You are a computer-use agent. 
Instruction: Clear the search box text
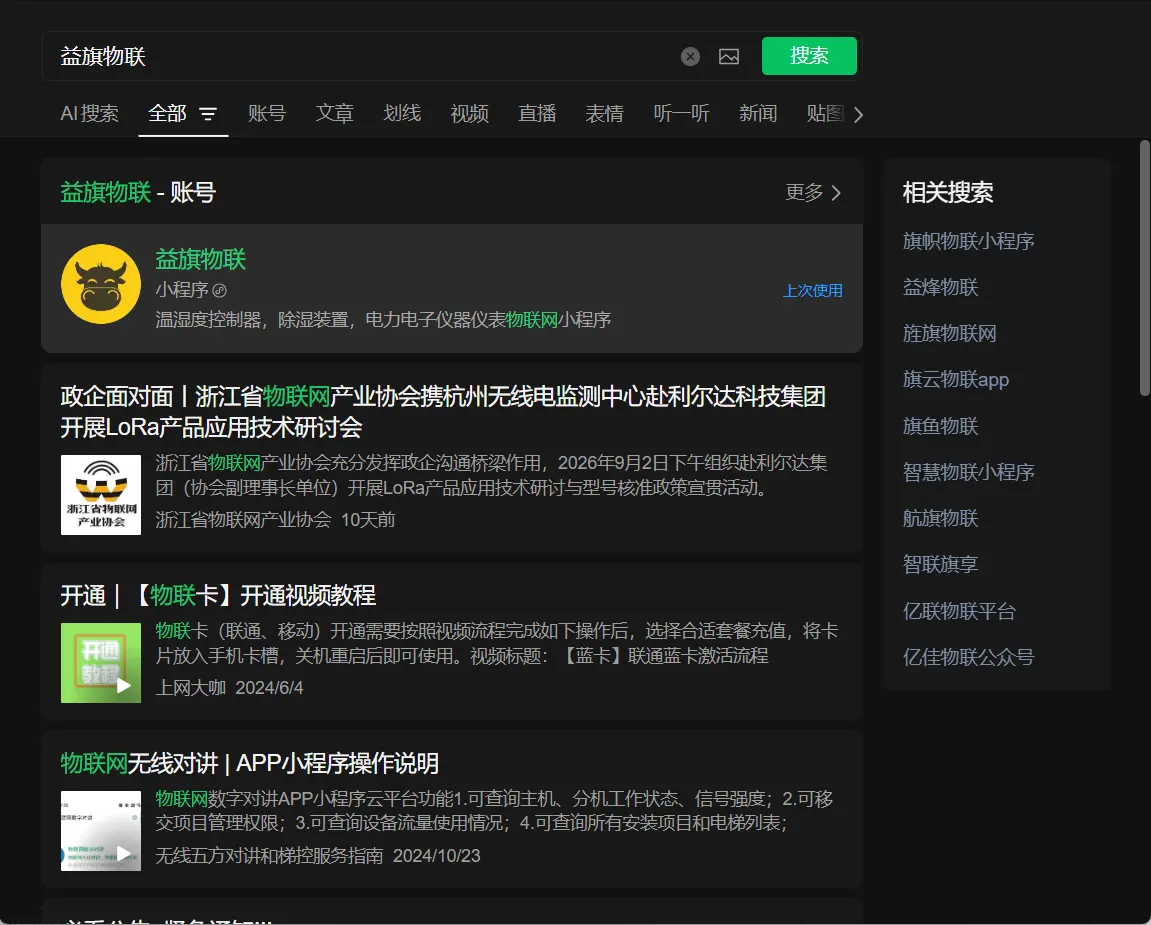(690, 57)
